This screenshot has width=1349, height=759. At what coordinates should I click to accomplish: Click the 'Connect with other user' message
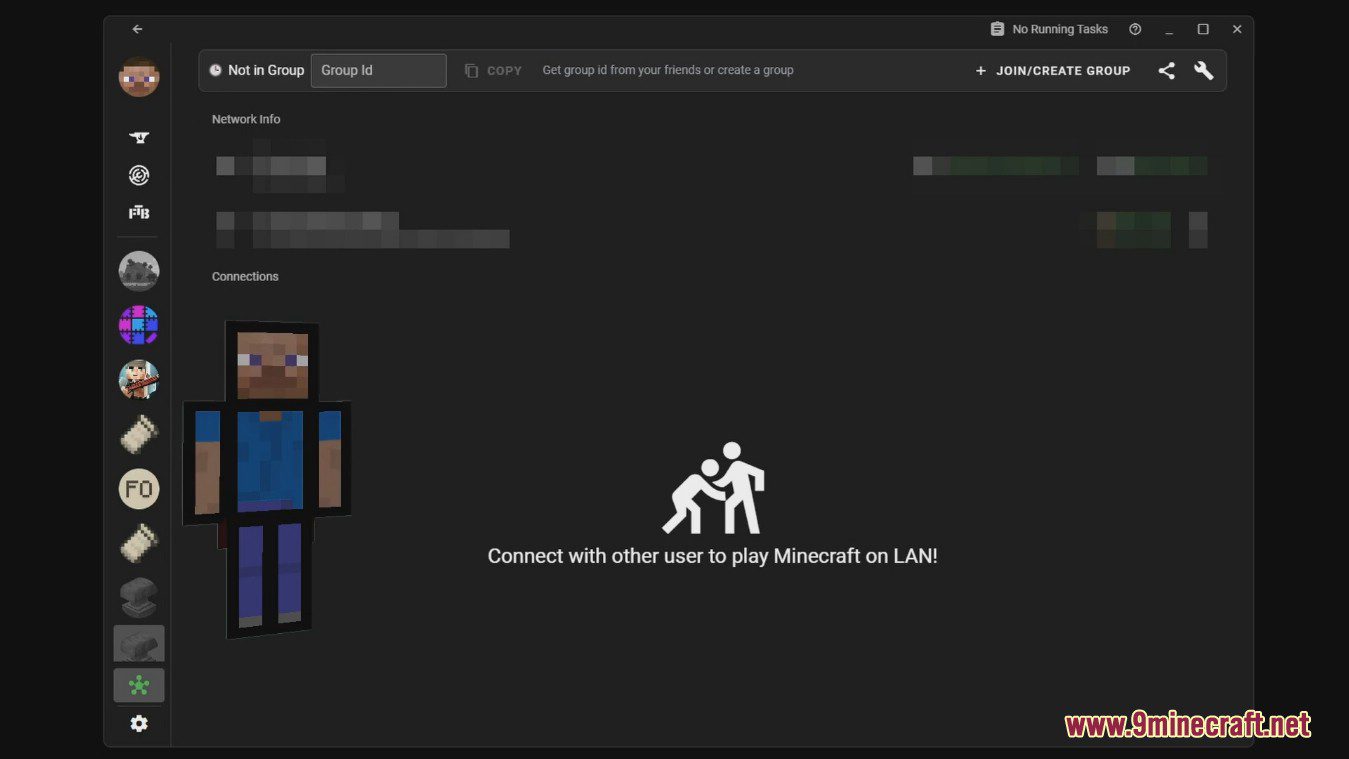[712, 556]
